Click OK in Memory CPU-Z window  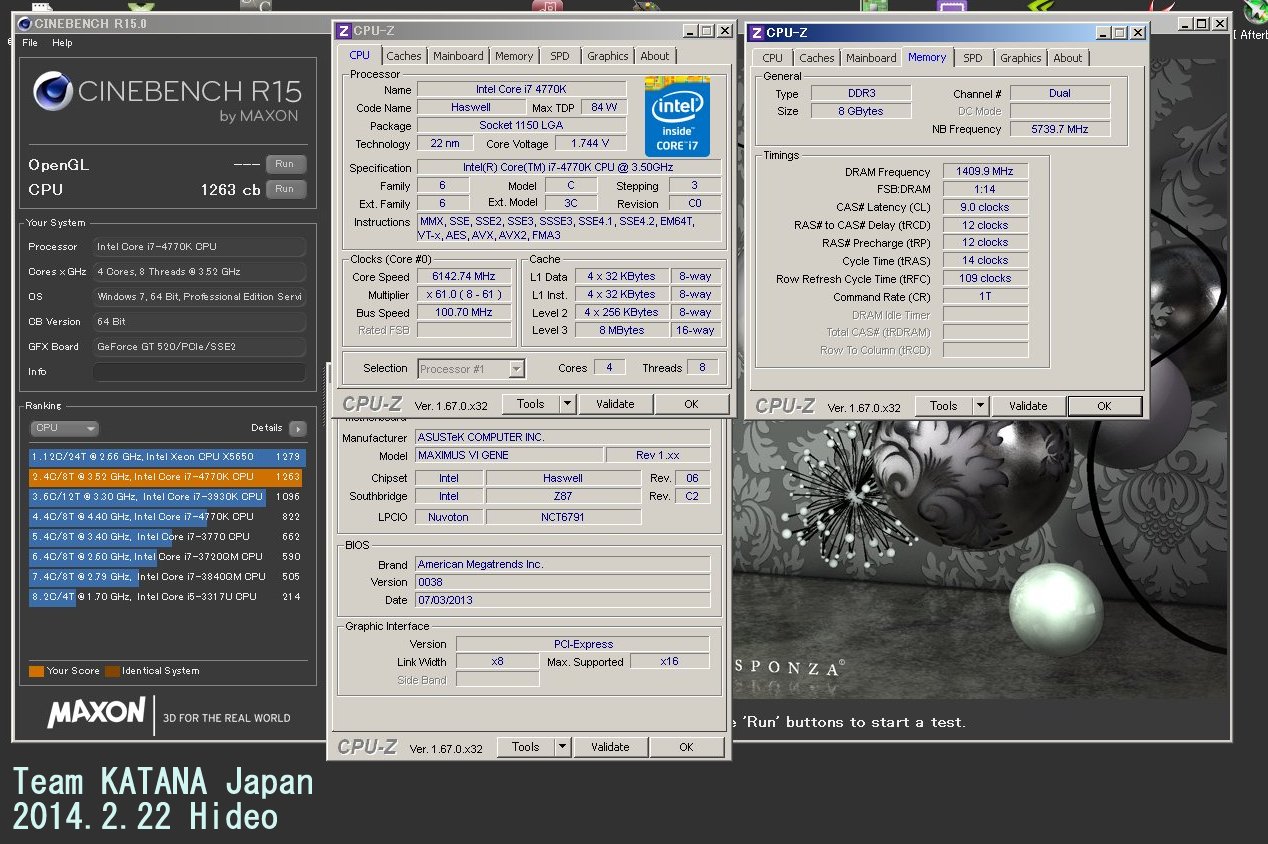[1104, 406]
